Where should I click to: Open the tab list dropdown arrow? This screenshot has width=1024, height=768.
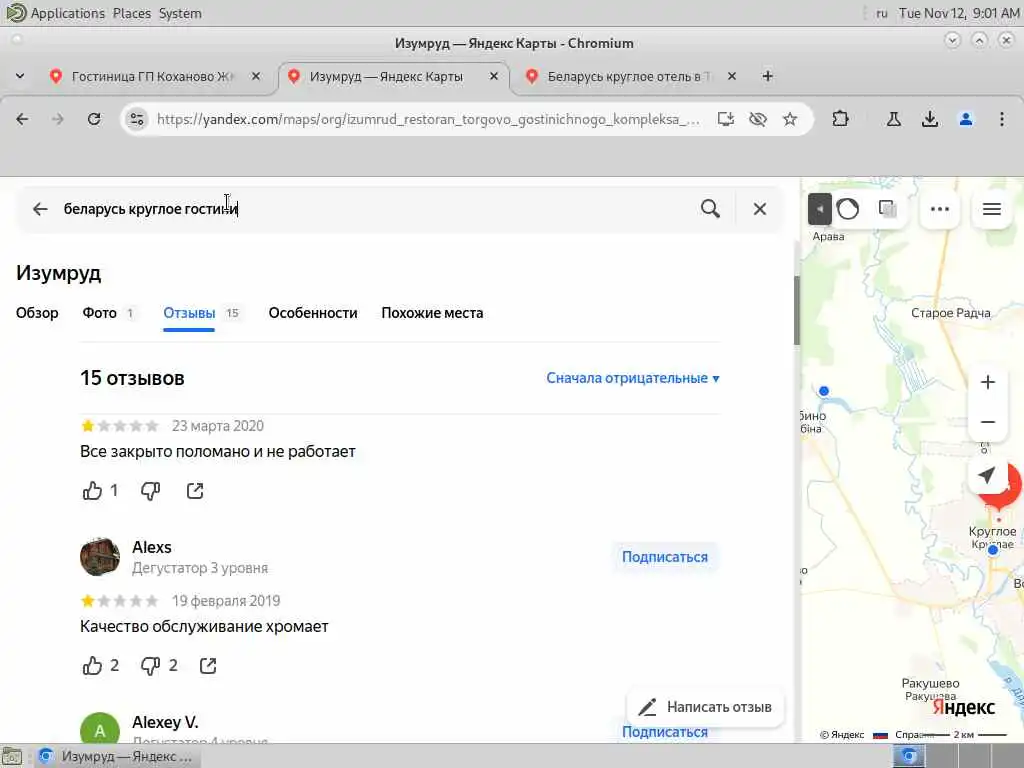[x=20, y=76]
